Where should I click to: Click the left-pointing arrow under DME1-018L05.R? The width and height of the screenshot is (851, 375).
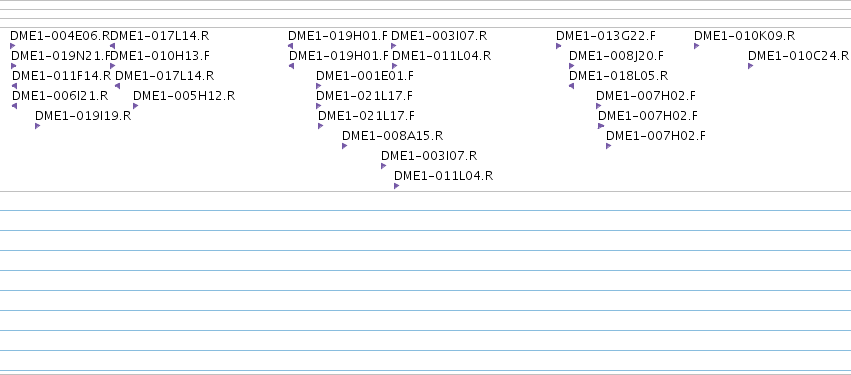click(x=571, y=86)
